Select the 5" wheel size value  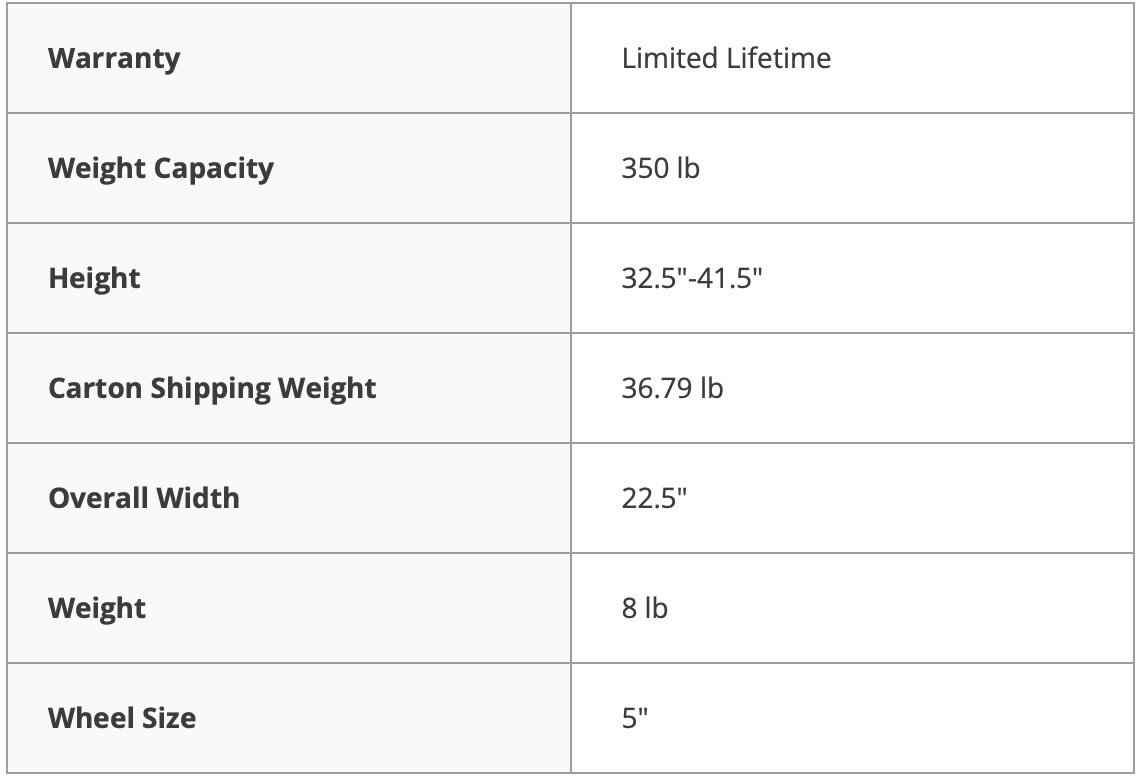(636, 718)
